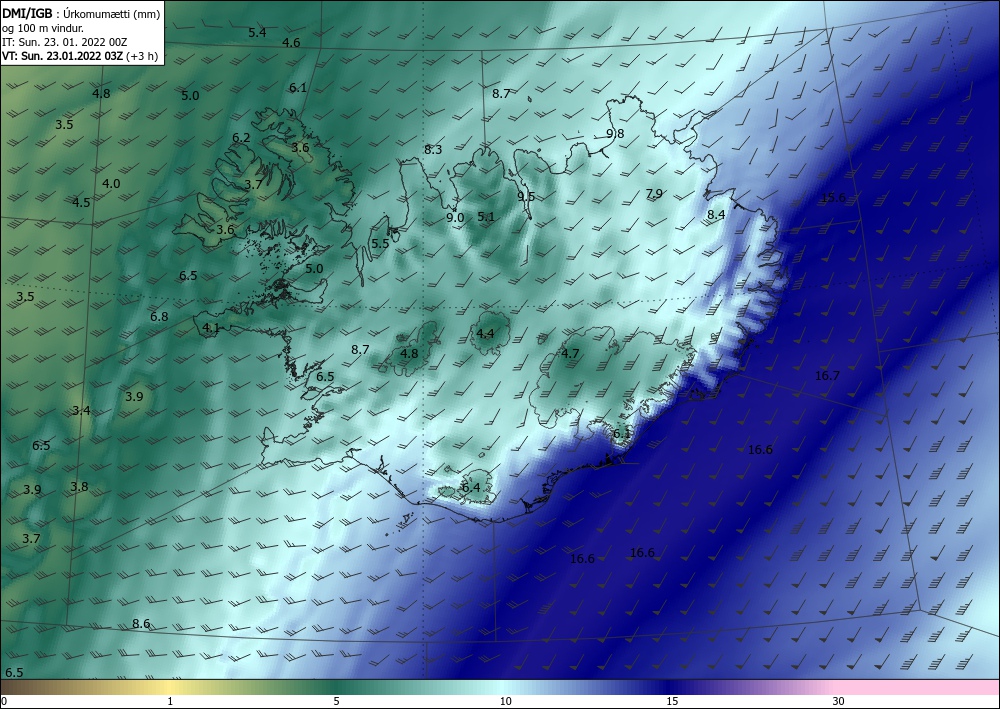Select the 8.3 value on the map
The width and height of the screenshot is (1000, 709).
click(x=433, y=149)
